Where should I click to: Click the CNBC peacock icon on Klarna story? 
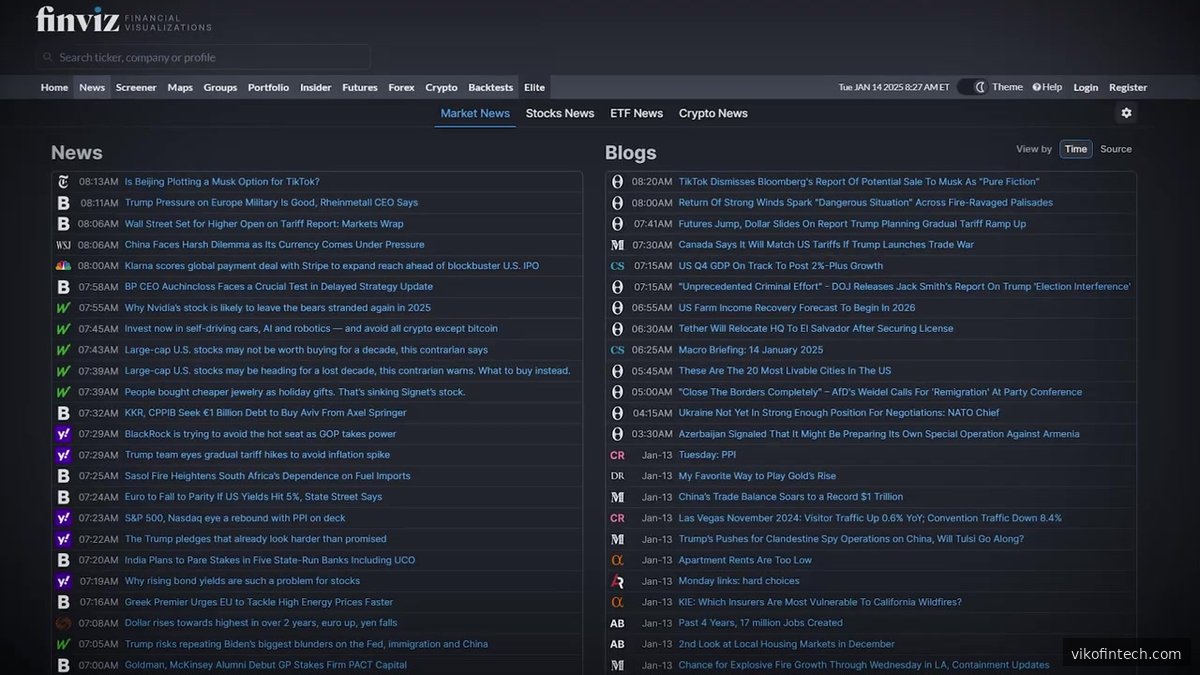point(62,265)
